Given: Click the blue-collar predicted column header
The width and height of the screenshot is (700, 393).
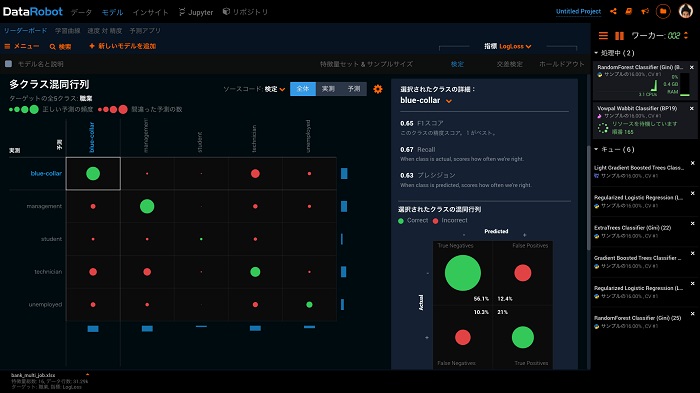Looking at the screenshot, I should (x=92, y=137).
